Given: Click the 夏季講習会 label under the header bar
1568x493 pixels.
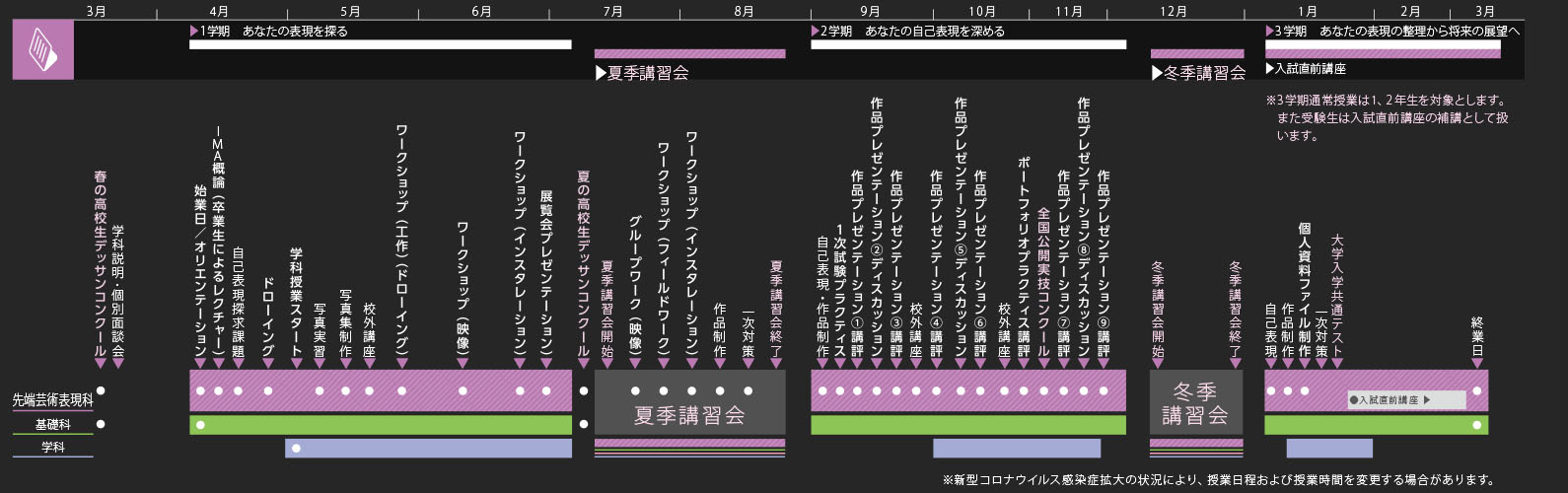Looking at the screenshot, I should click(642, 73).
